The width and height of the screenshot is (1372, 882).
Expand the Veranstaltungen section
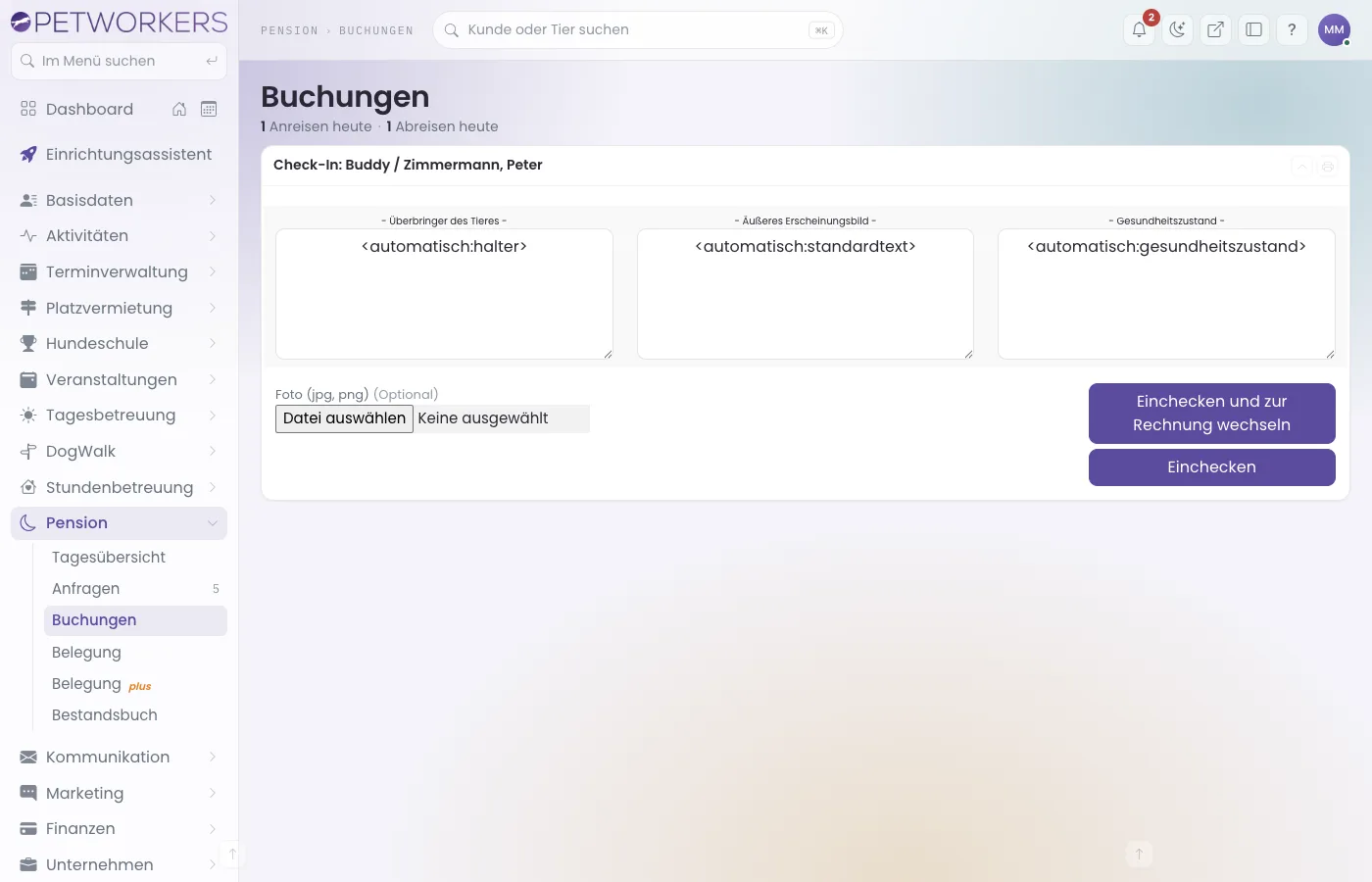(119, 379)
